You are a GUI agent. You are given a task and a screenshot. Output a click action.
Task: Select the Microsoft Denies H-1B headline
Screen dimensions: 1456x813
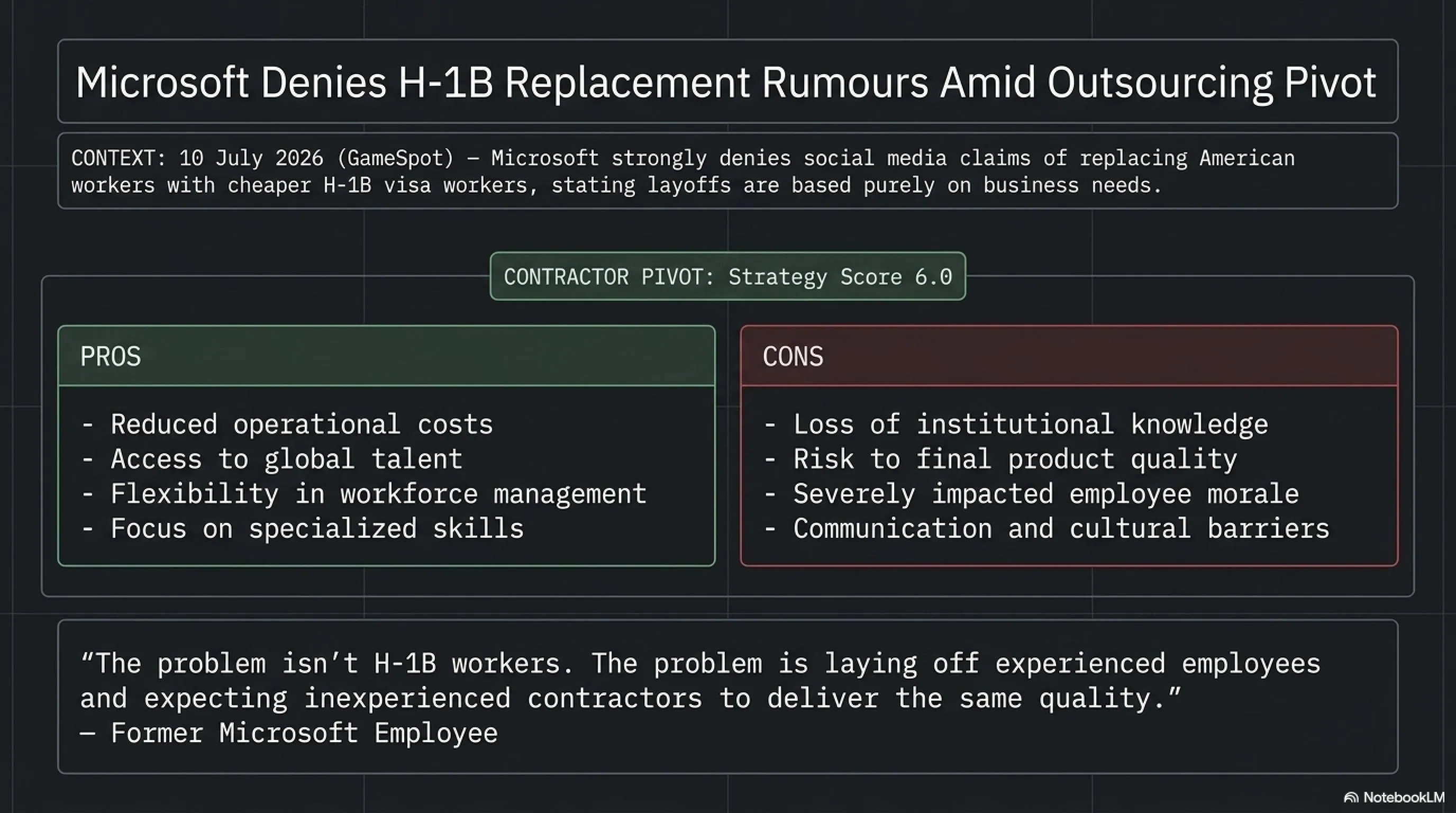(x=726, y=83)
